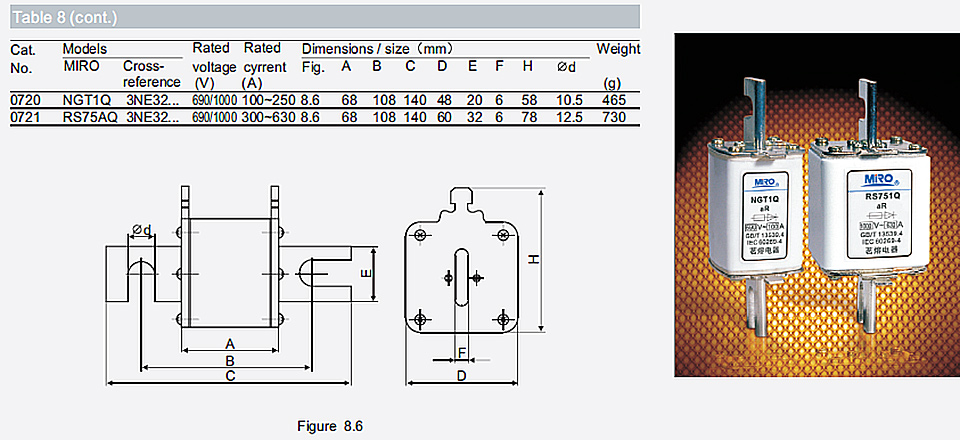Click the "Ød" column header in the table
This screenshot has width=960, height=440.
(566, 67)
